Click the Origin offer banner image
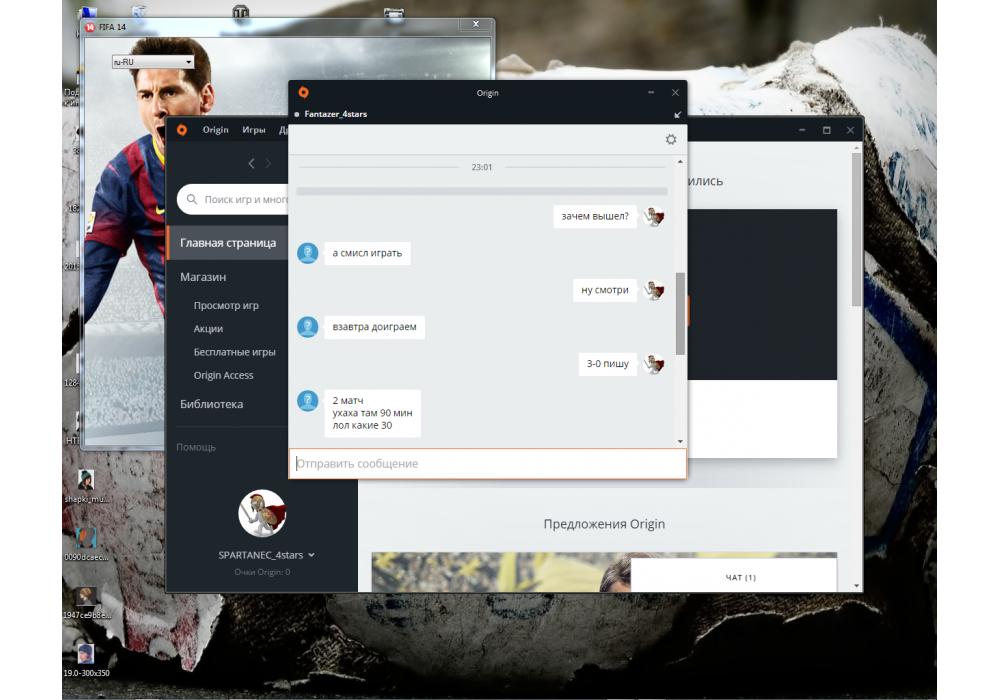 pyautogui.click(x=501, y=572)
